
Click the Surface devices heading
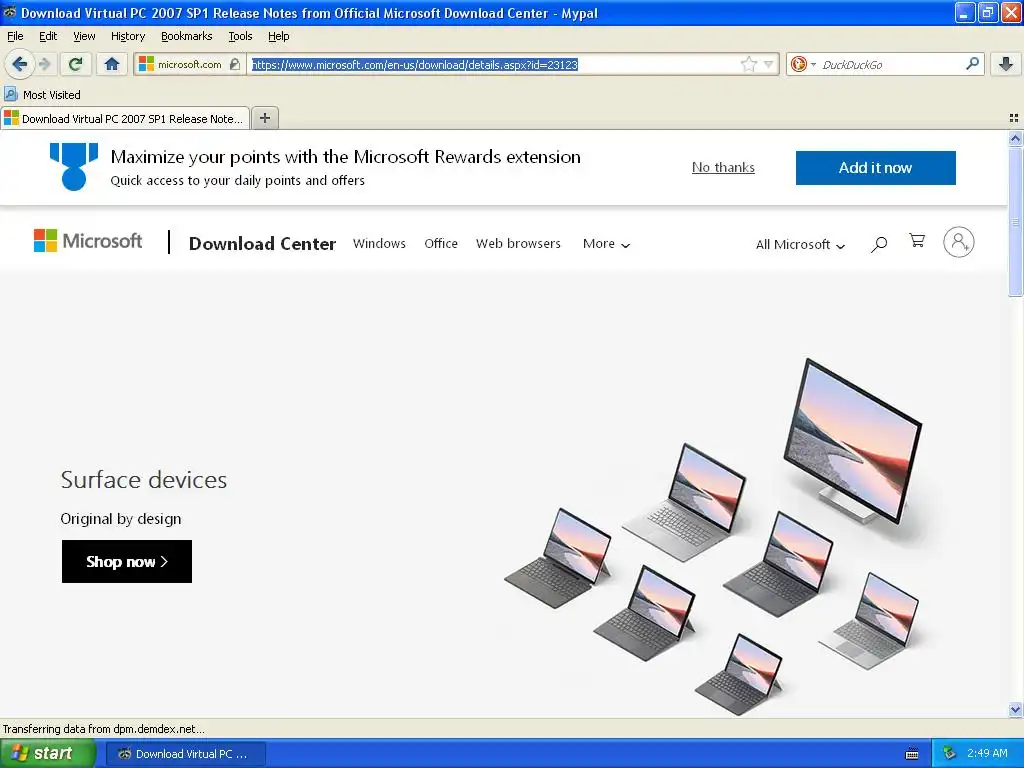coord(144,479)
